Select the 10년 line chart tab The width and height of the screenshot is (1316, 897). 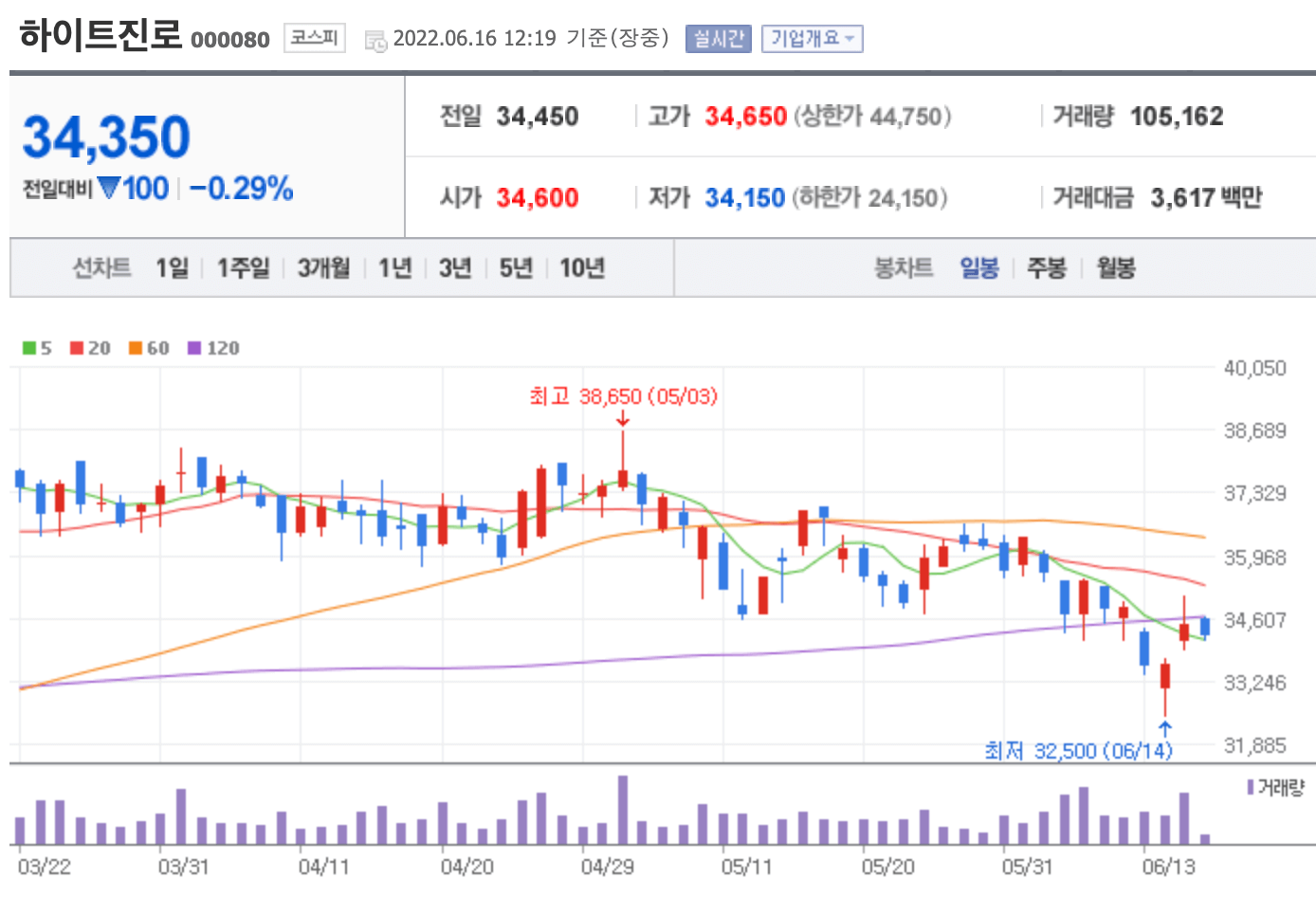[x=582, y=268]
